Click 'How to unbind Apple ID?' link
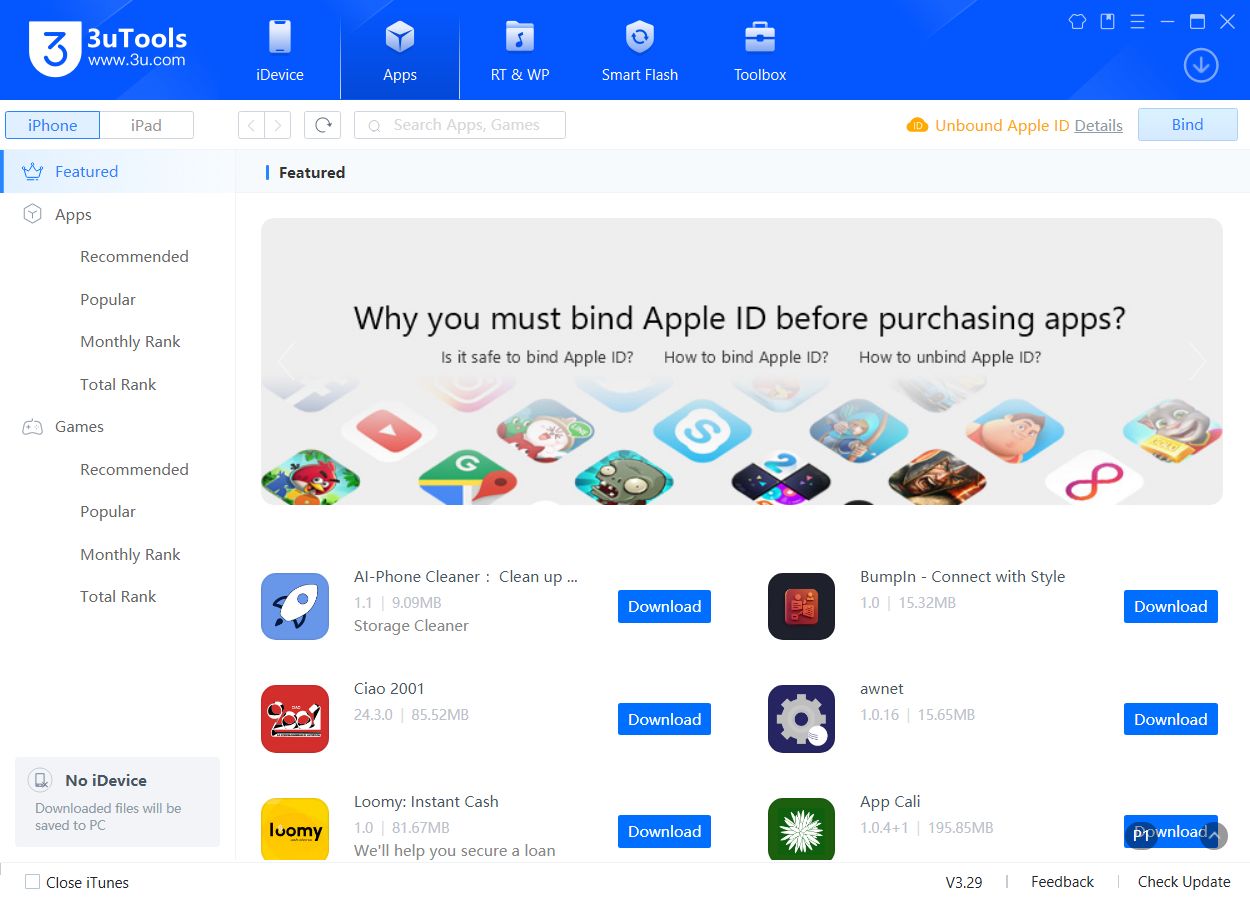 950,357
